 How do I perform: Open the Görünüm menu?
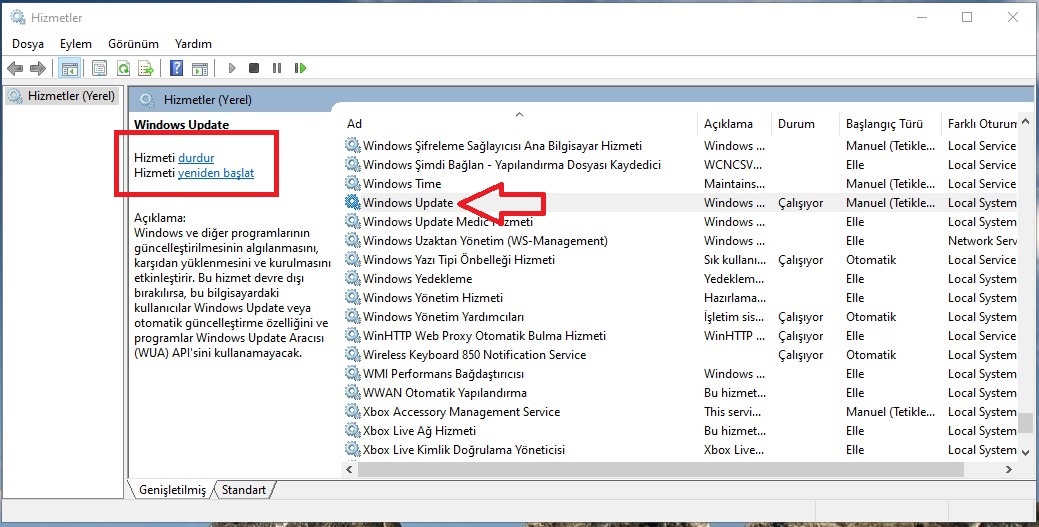pos(133,44)
